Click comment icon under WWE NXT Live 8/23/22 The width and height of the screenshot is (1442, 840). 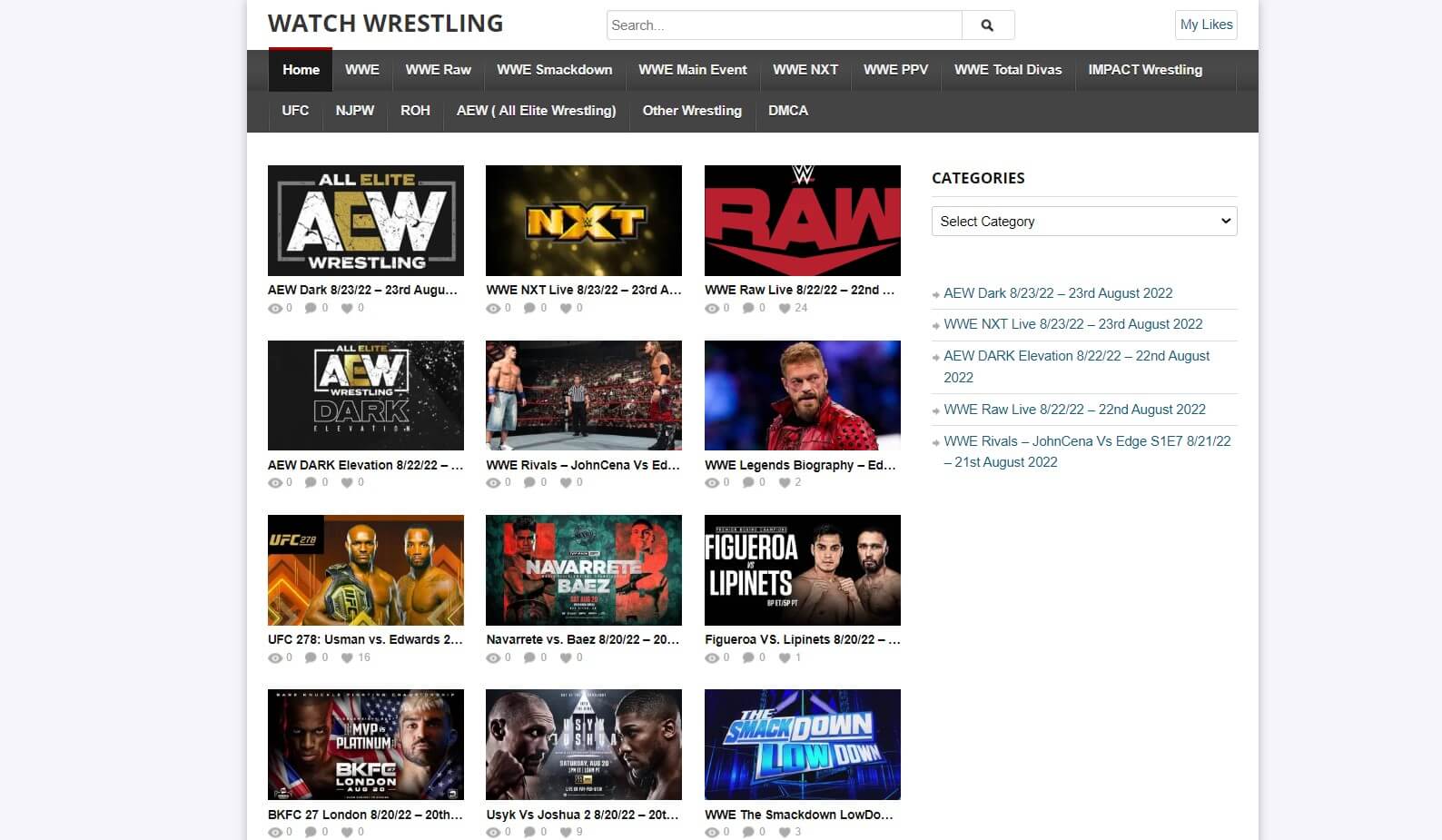(529, 309)
